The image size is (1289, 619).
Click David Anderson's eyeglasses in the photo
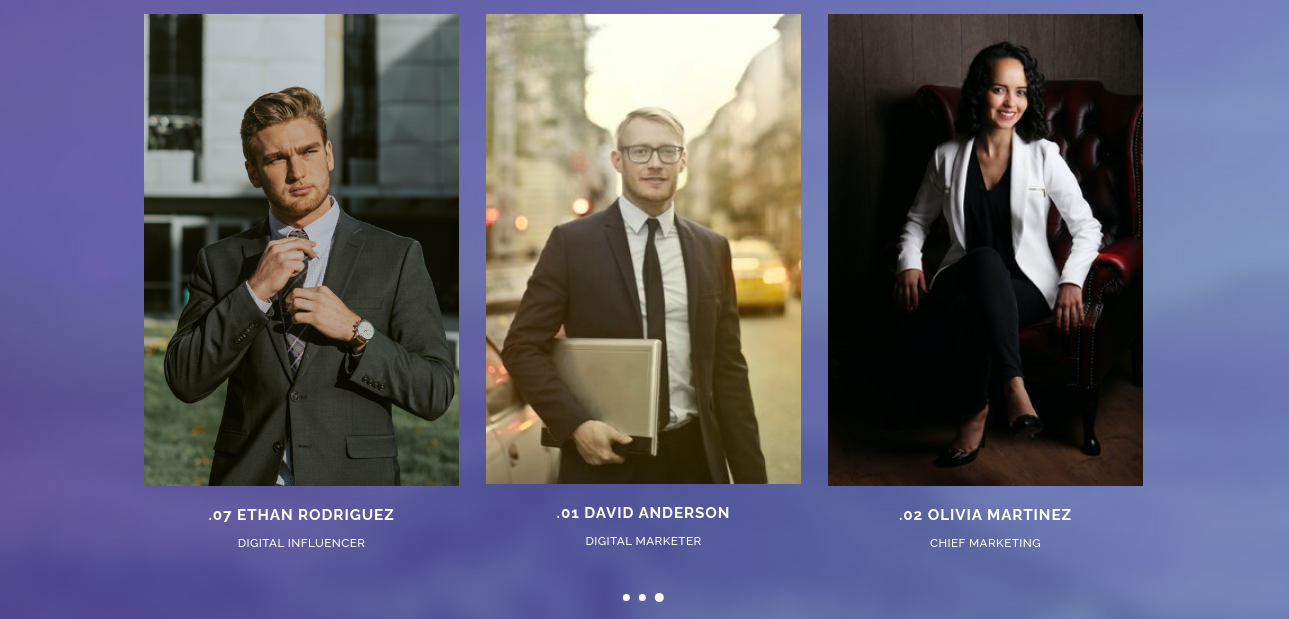click(651, 154)
